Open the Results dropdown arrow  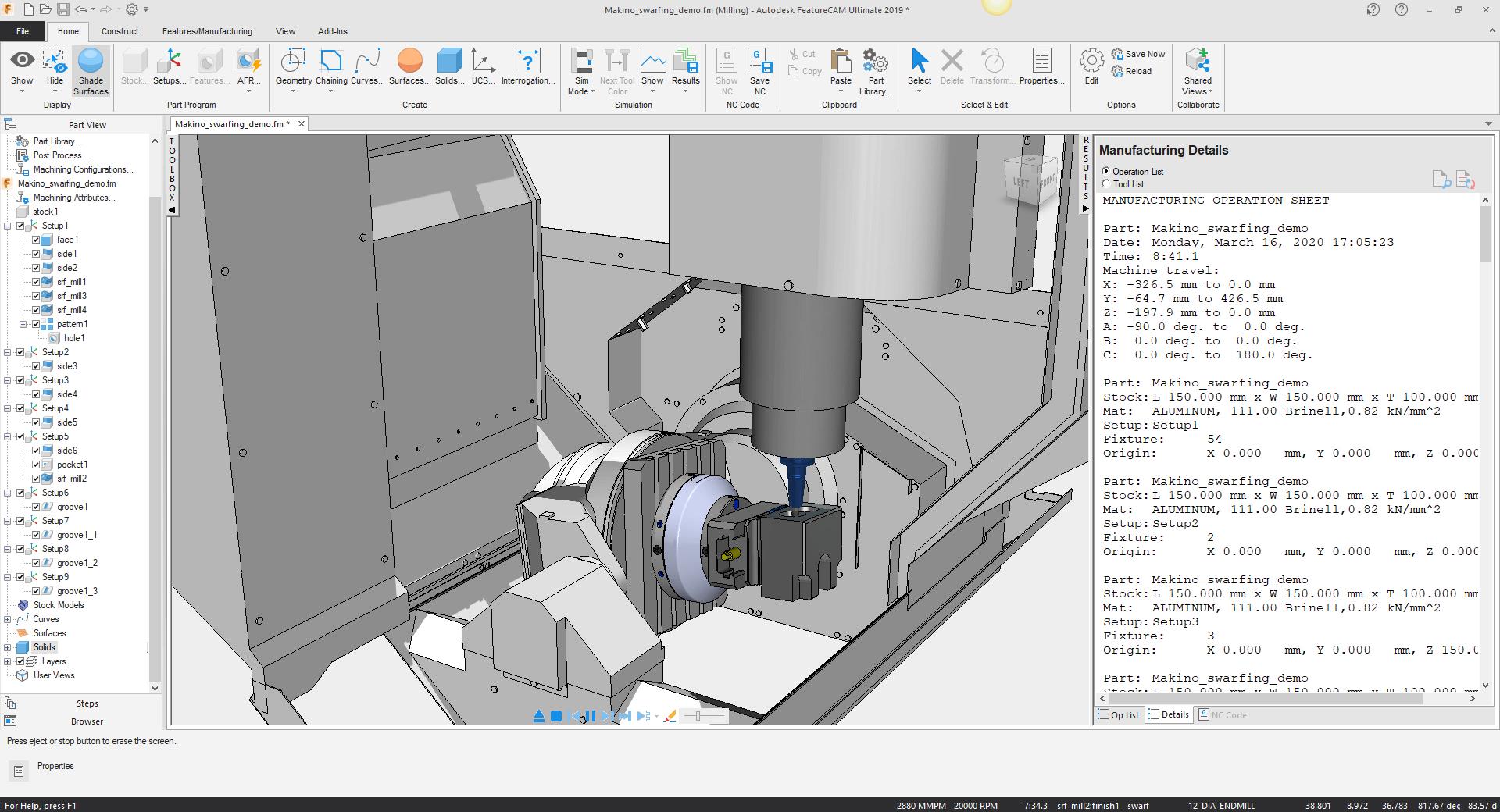point(685,91)
